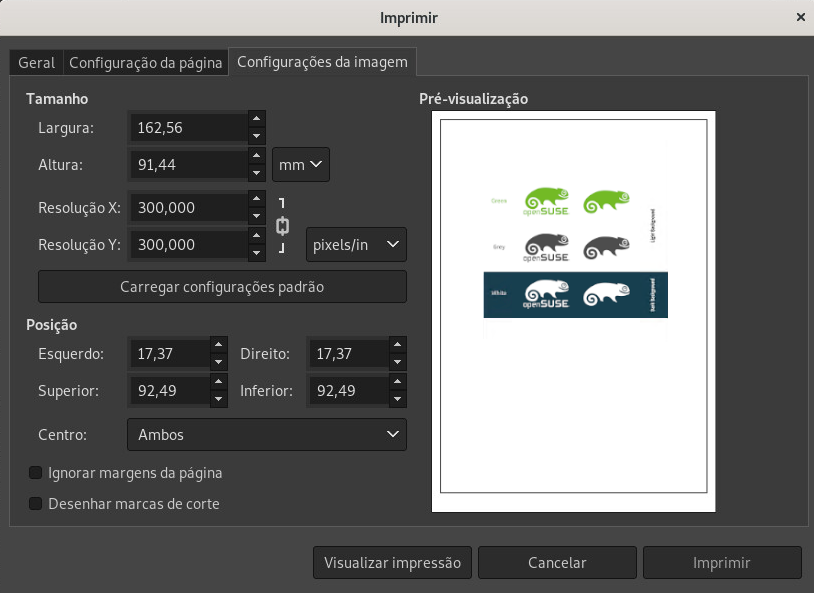The width and height of the screenshot is (814, 593).
Task: Decrease Resolução X with down arrow
Action: (x=256, y=216)
